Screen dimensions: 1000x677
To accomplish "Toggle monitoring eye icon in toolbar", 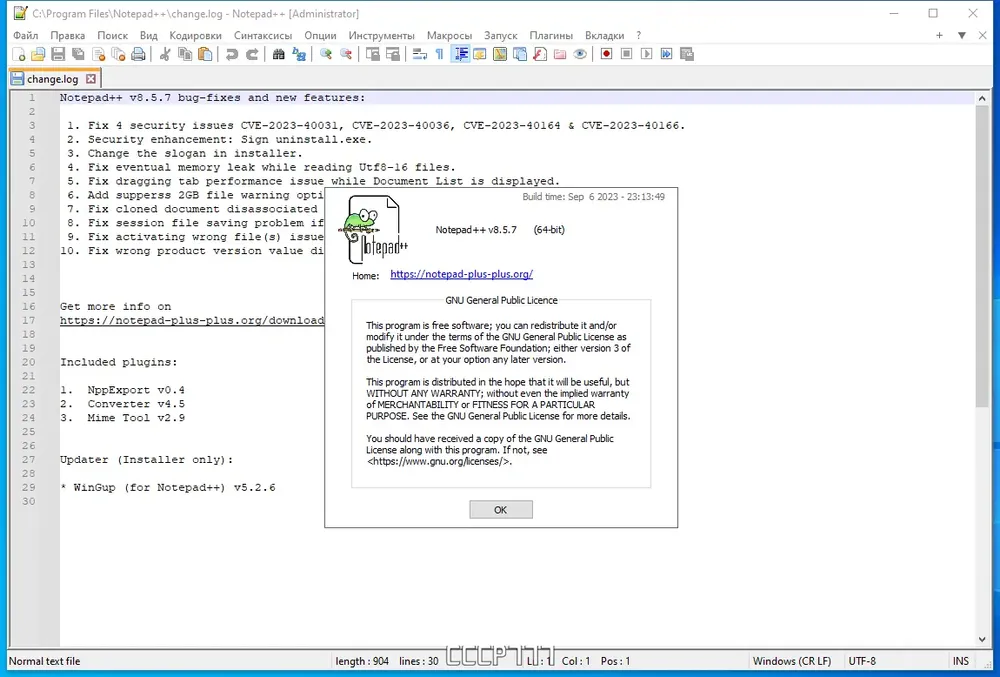I will tap(580, 54).
